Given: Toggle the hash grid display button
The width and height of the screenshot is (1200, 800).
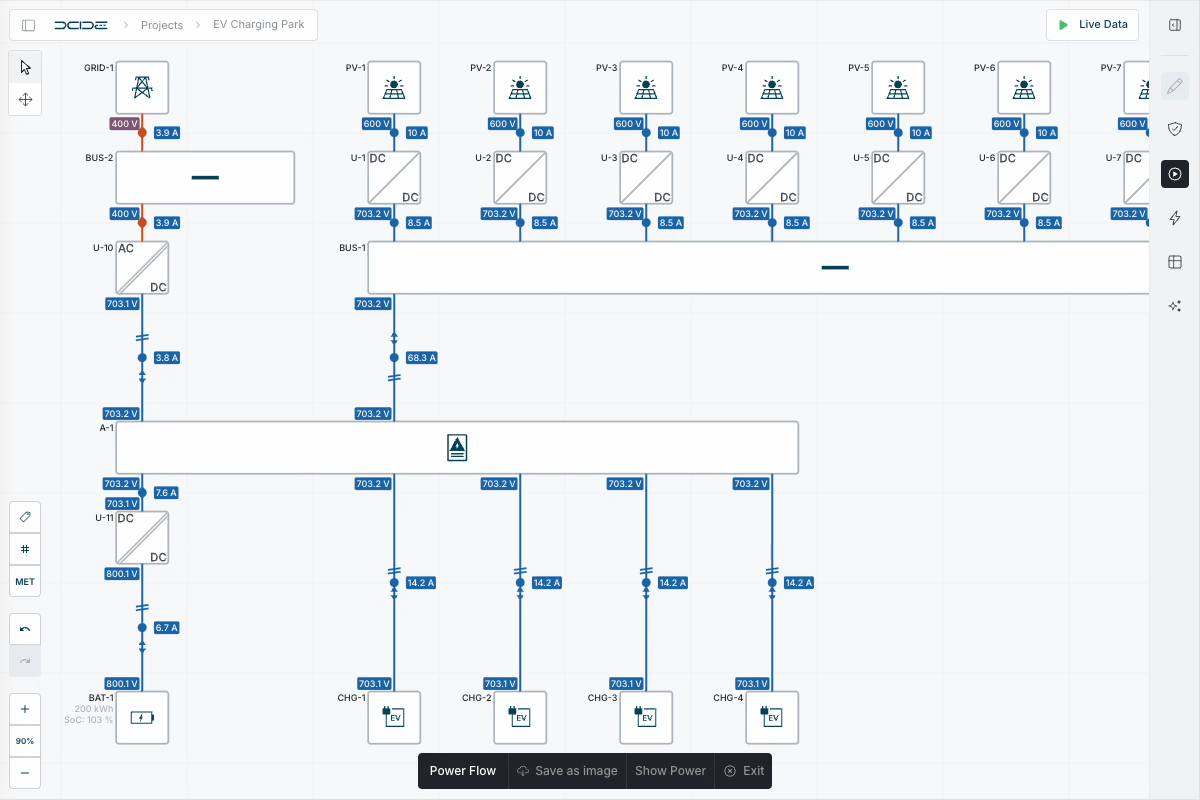Looking at the screenshot, I should point(25,549).
